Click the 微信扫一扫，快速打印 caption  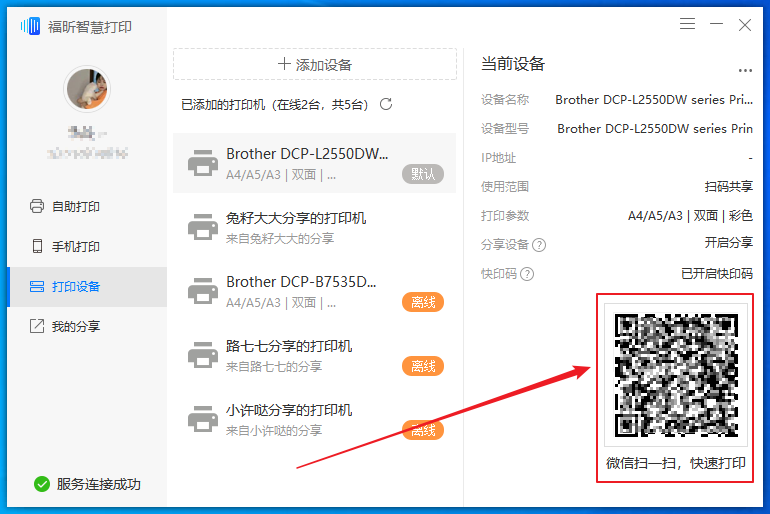676,463
